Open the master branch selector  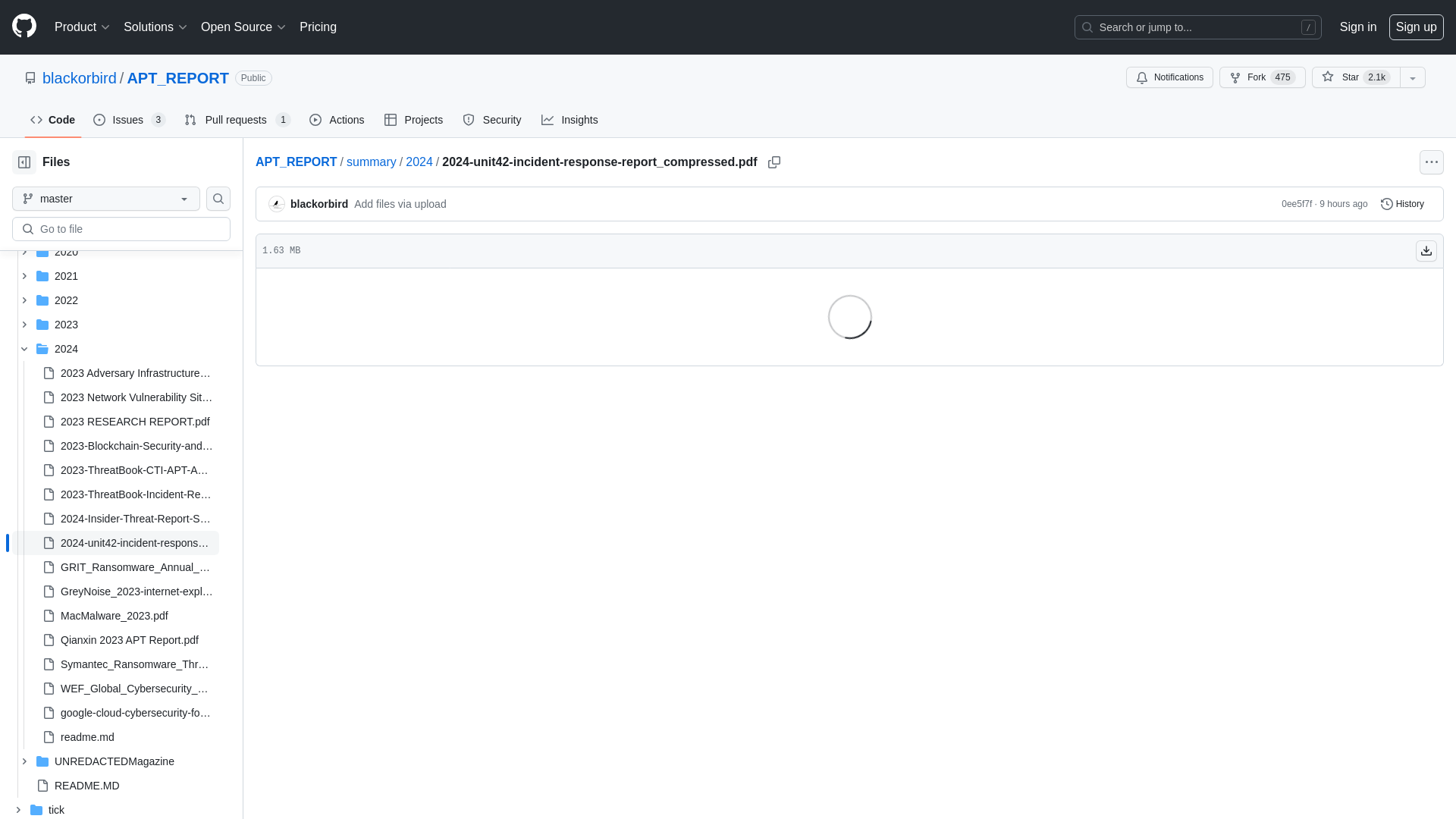106,199
